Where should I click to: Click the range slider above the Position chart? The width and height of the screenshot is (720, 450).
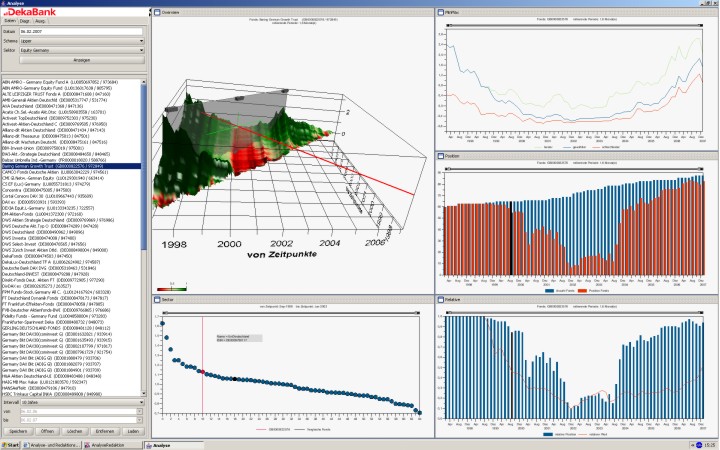click(x=574, y=169)
